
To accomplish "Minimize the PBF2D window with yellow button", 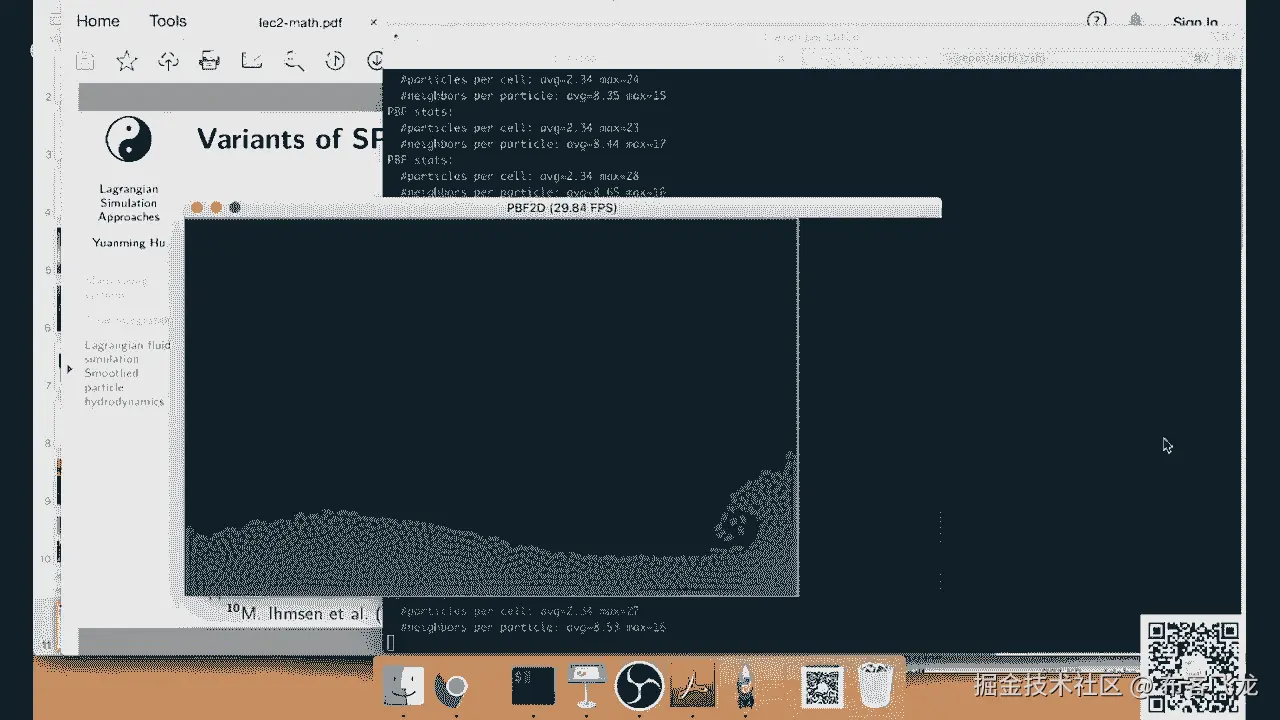I will 216,208.
